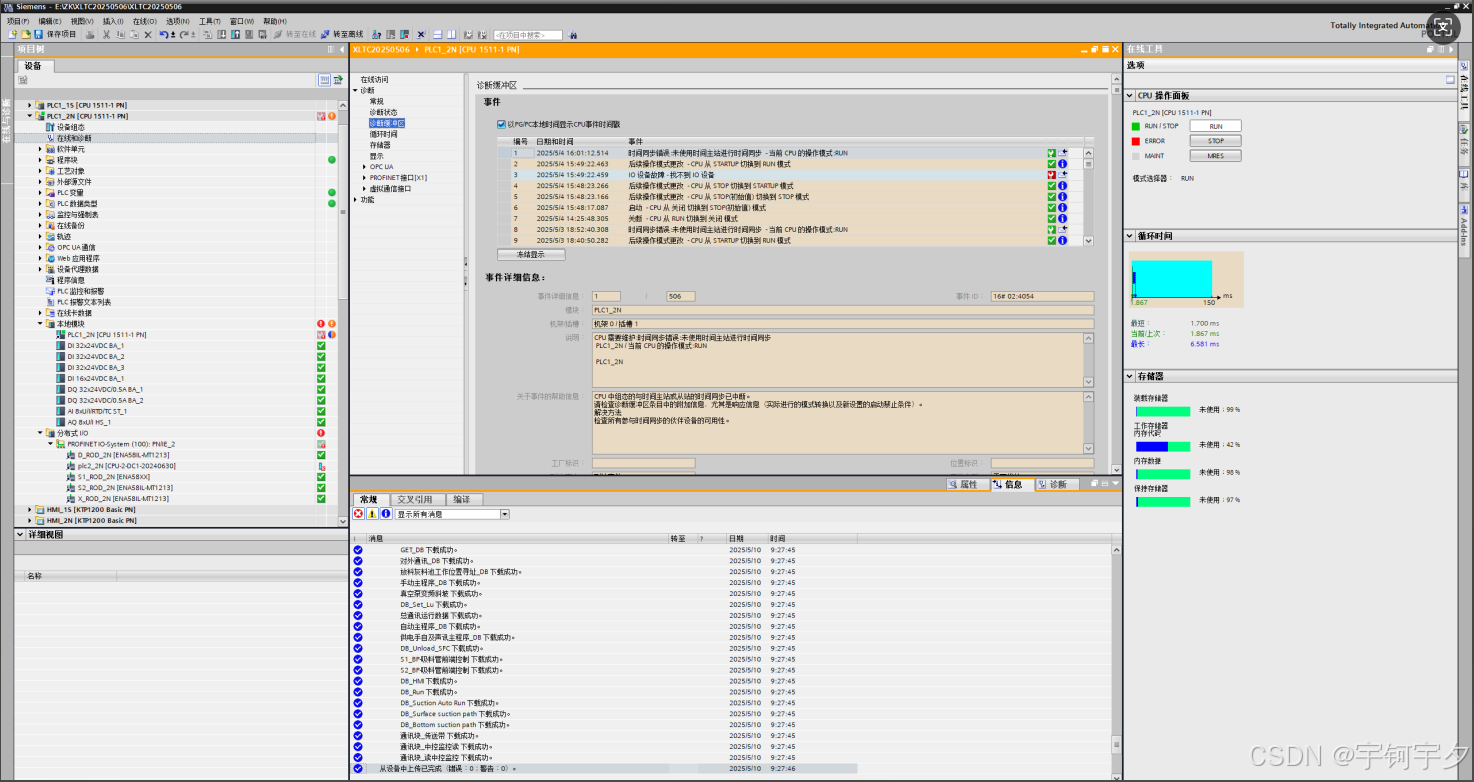Image resolution: width=1474 pixels, height=782 pixels.
Task: Click the redo arrow icon
Action: click(184, 34)
